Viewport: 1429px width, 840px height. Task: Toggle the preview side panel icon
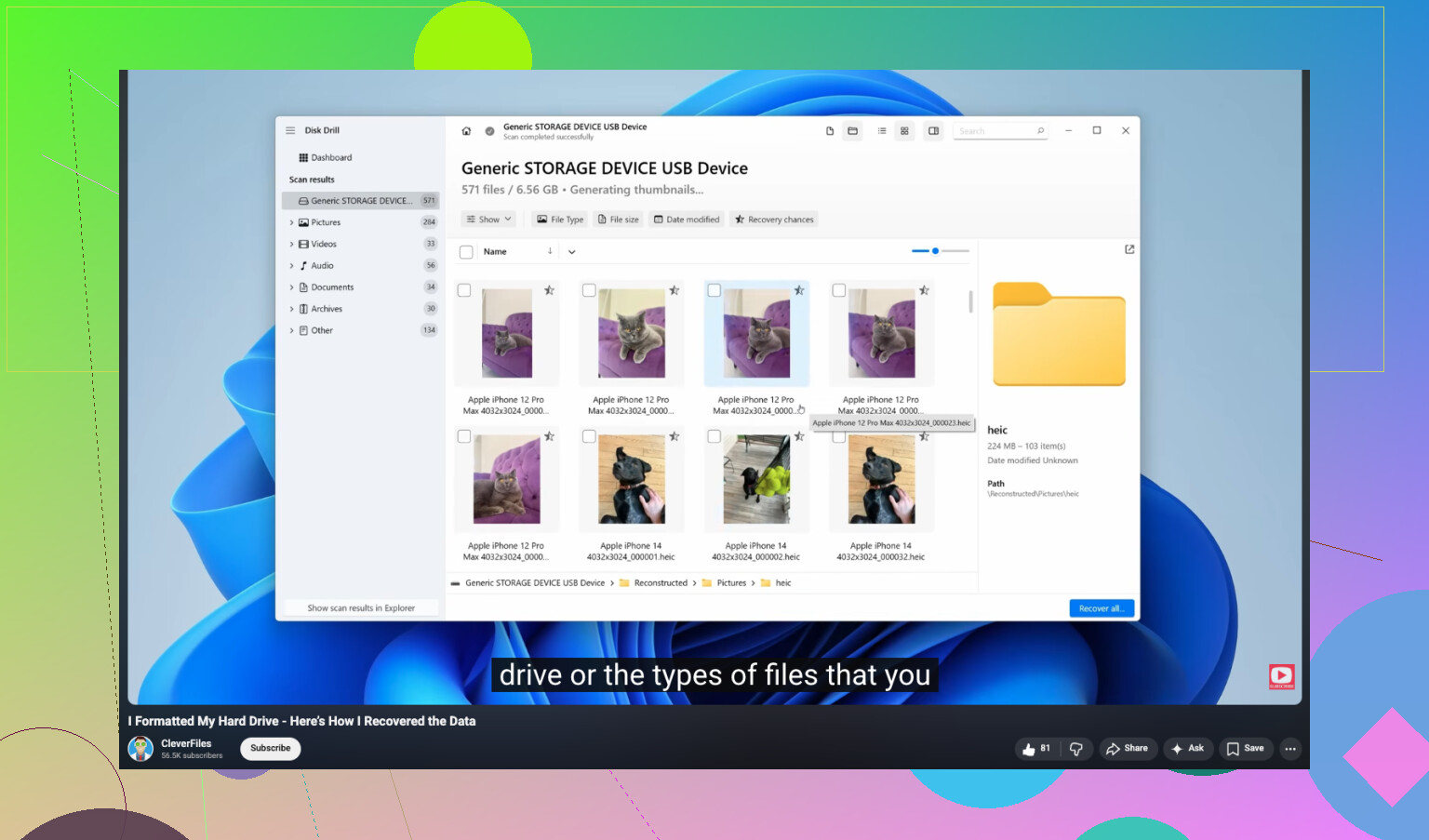pos(933,131)
